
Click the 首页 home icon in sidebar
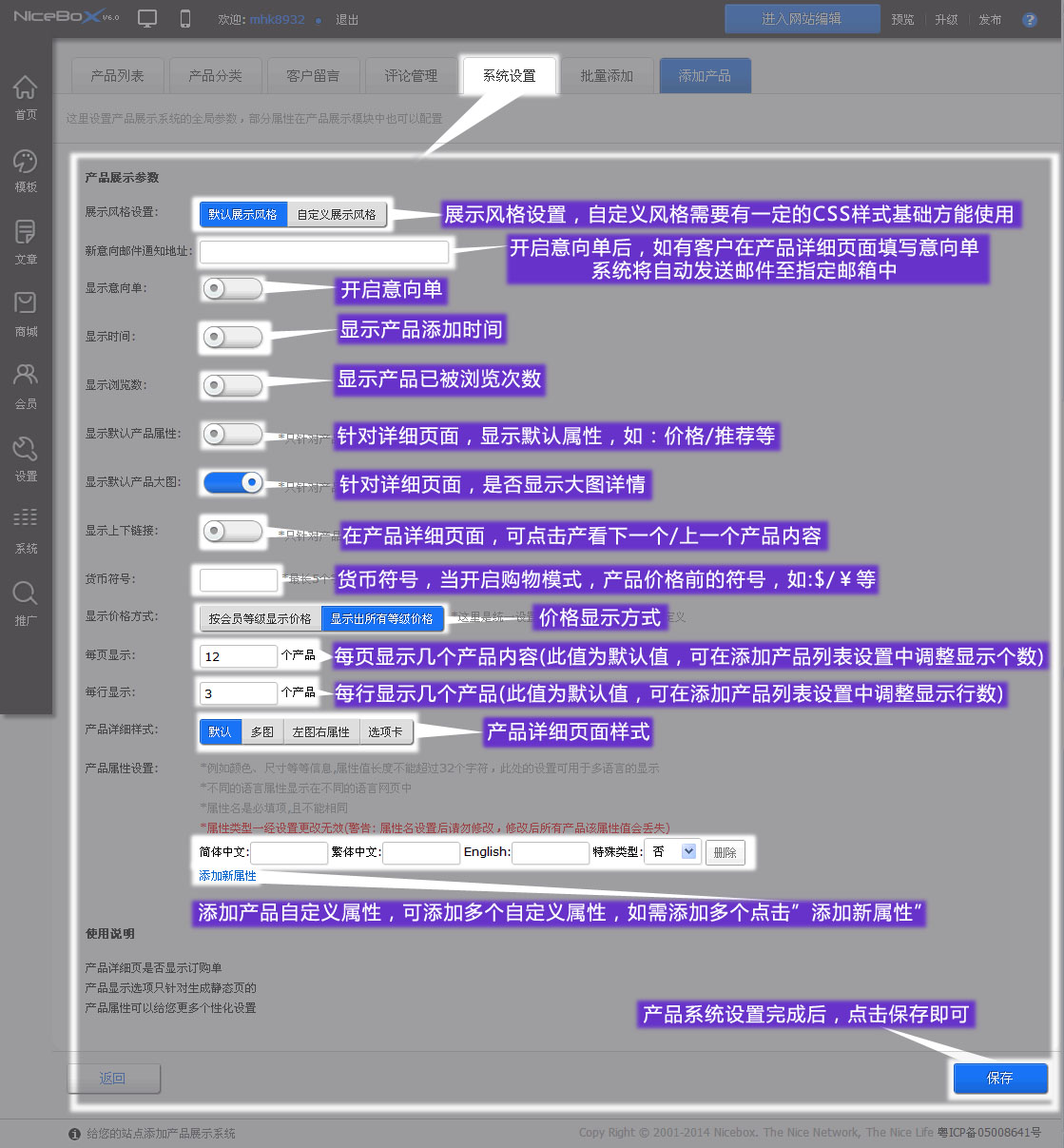[x=26, y=88]
